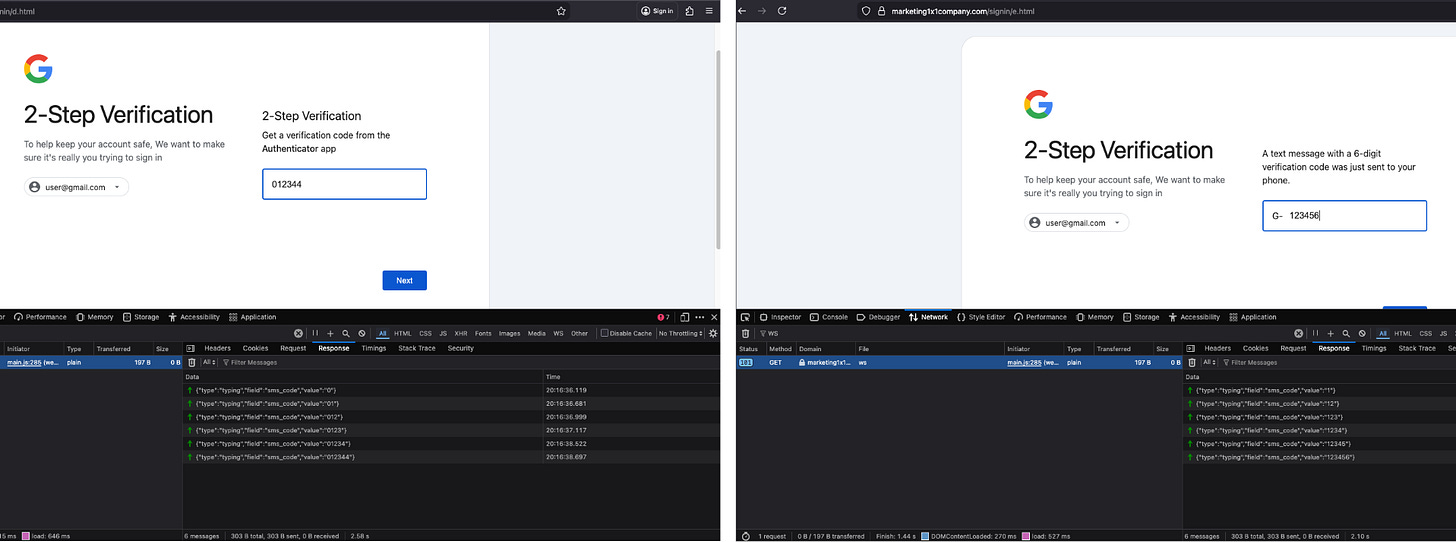Open Timings tab in right devtools

click(x=1374, y=348)
